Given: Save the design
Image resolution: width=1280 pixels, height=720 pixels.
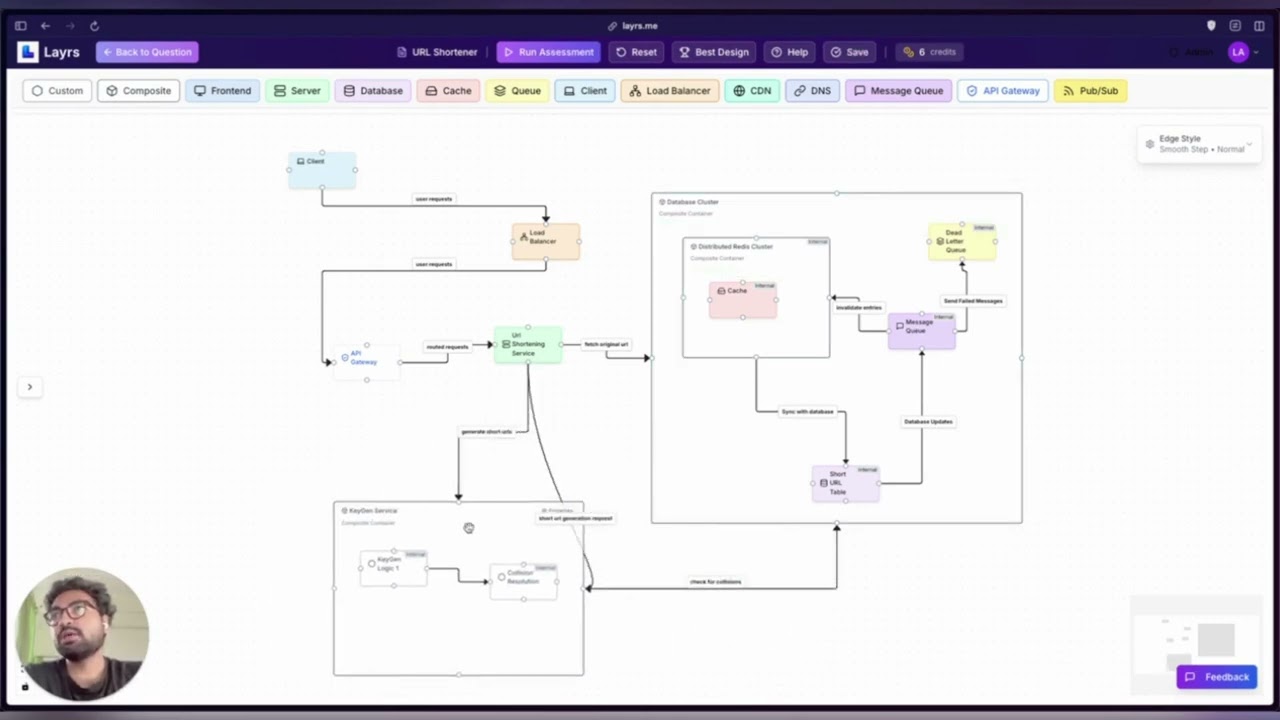Looking at the screenshot, I should point(849,52).
